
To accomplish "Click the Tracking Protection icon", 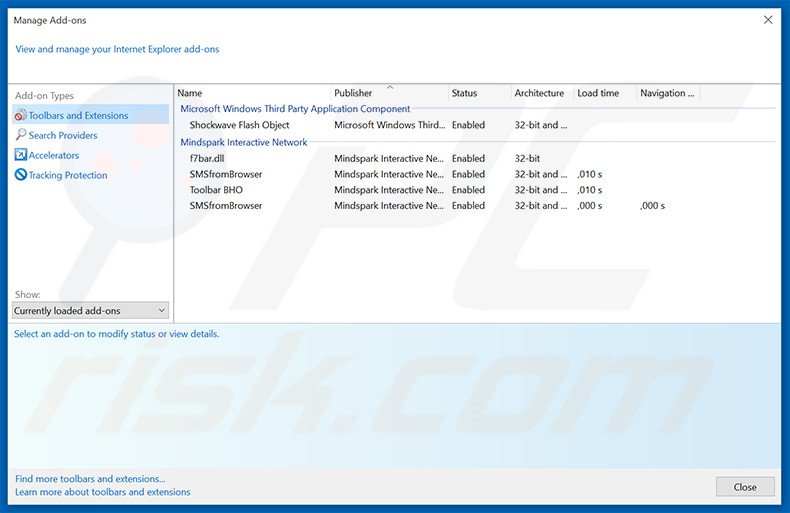I will tap(21, 174).
